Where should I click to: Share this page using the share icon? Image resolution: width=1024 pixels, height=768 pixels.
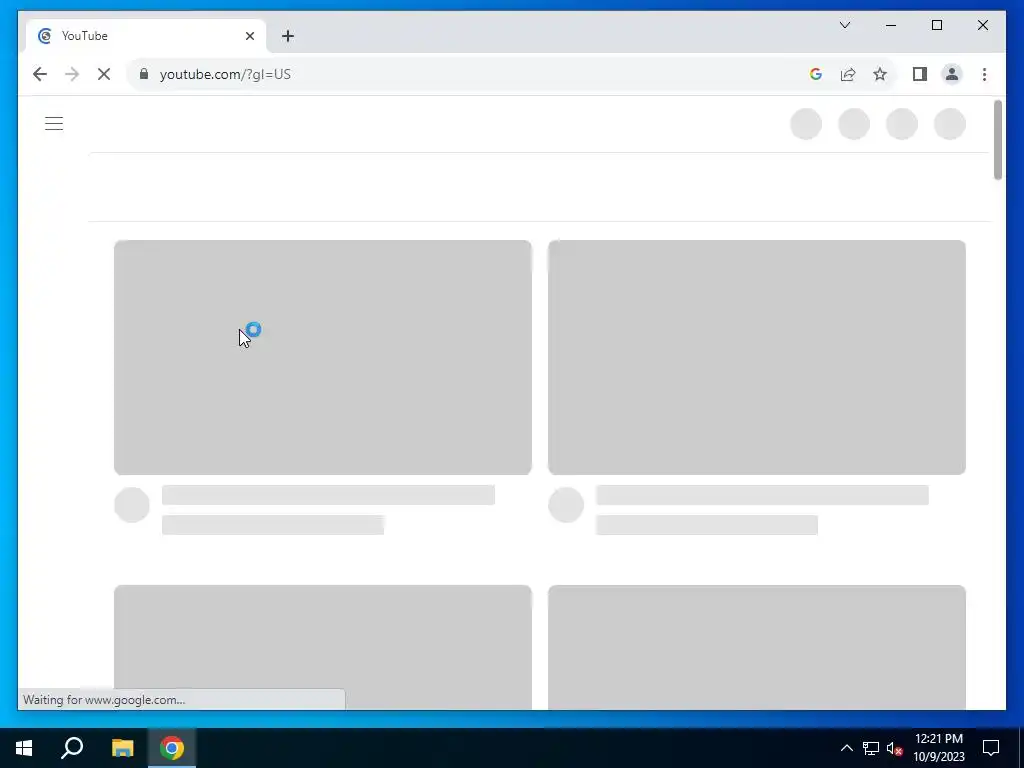[848, 74]
